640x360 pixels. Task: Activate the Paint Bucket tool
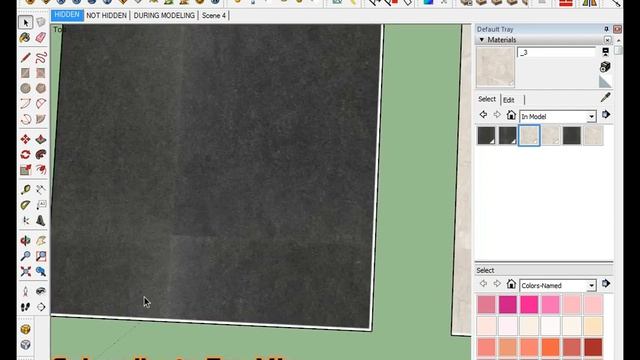[26, 38]
